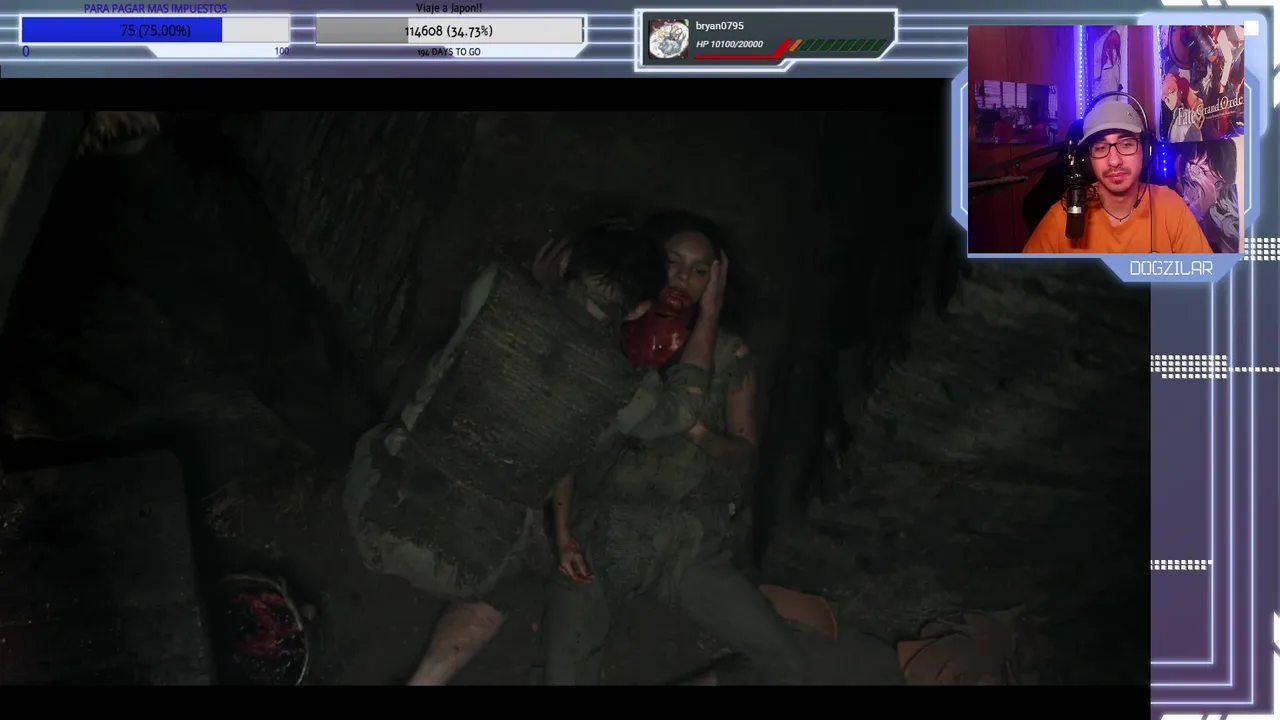Click the DOGZILAR name label

[1170, 268]
